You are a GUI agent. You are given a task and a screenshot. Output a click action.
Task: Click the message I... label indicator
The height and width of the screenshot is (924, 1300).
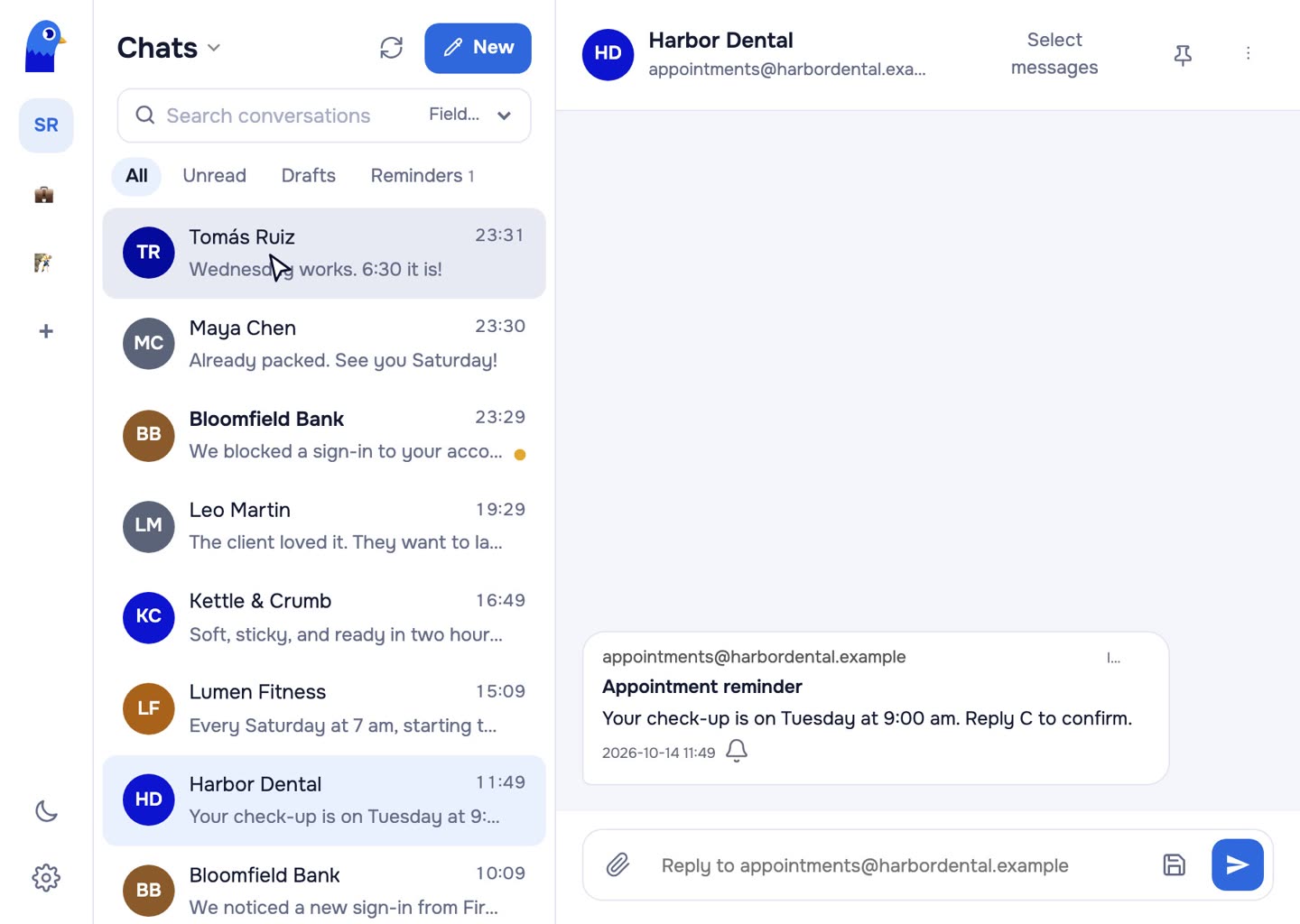tap(1113, 658)
